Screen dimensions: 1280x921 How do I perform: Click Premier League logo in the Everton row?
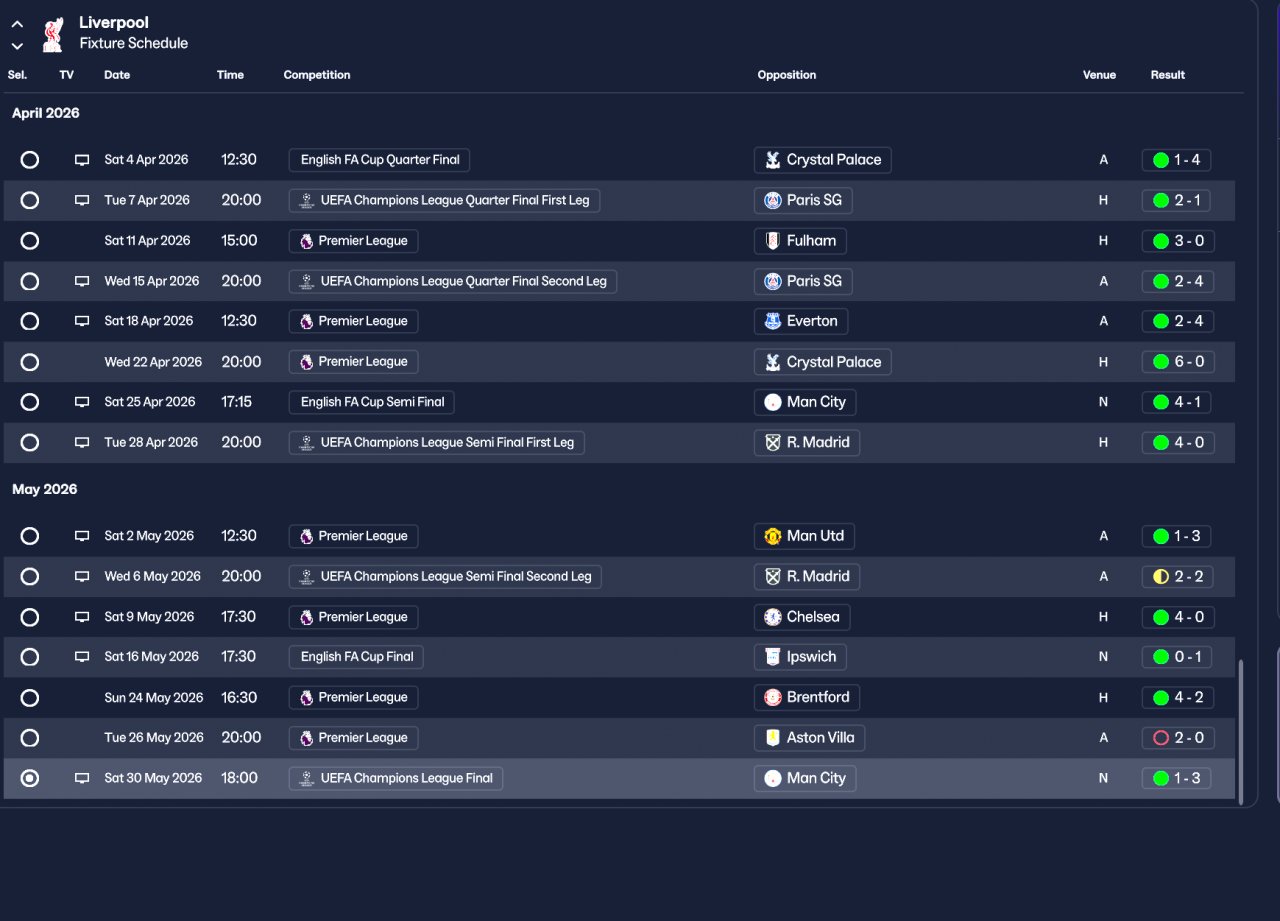click(307, 321)
